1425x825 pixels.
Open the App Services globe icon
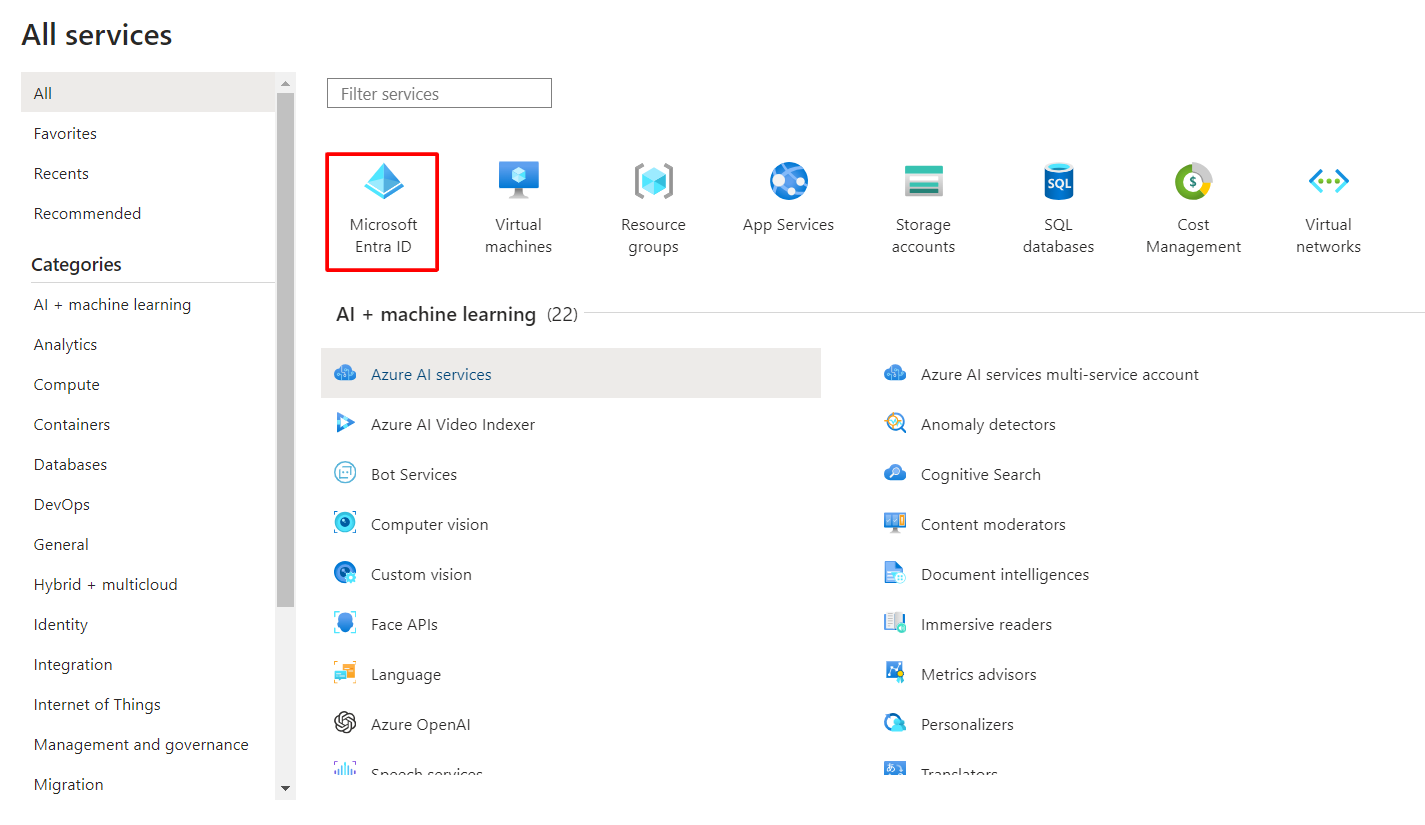tap(788, 181)
